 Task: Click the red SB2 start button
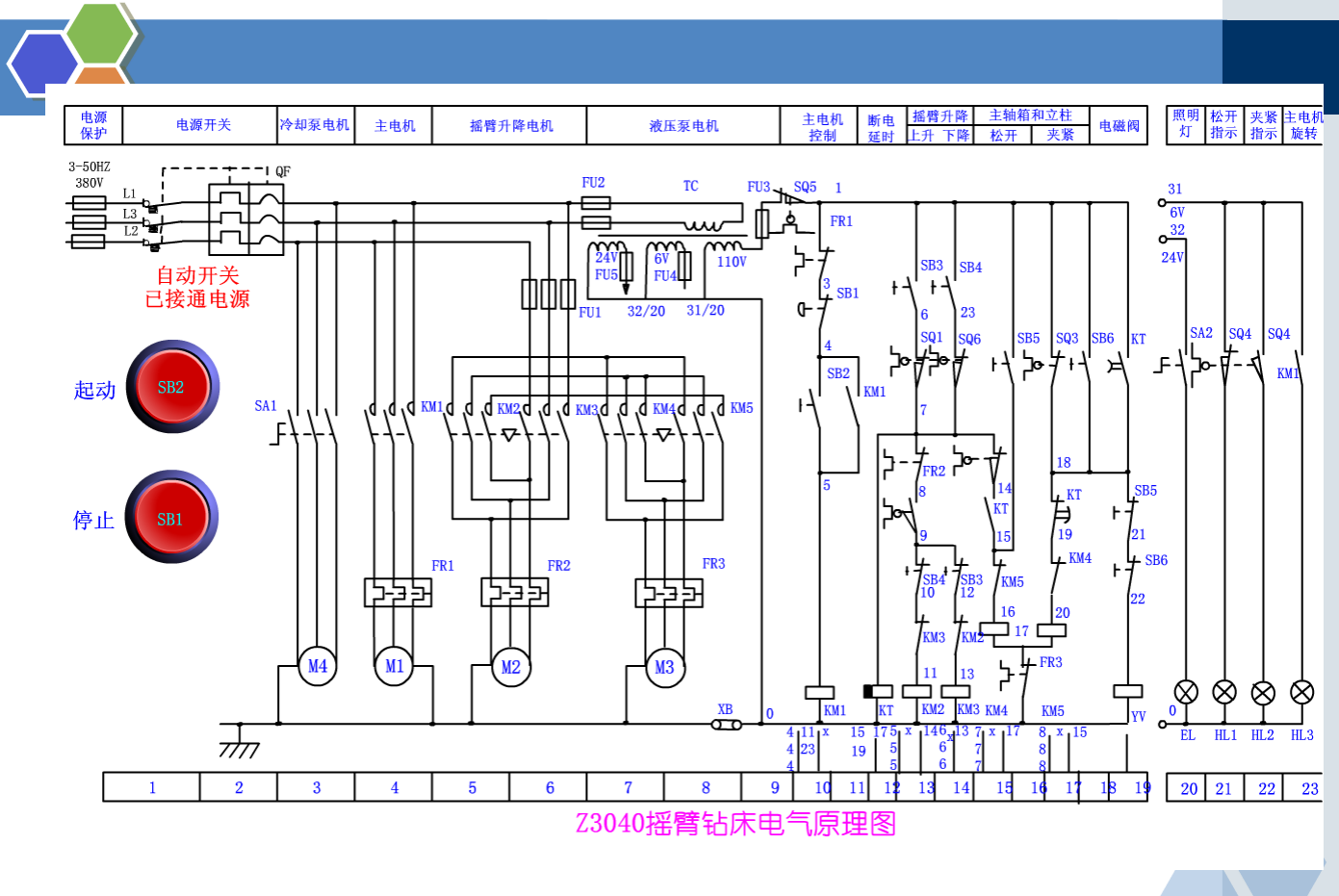pyautogui.click(x=173, y=387)
